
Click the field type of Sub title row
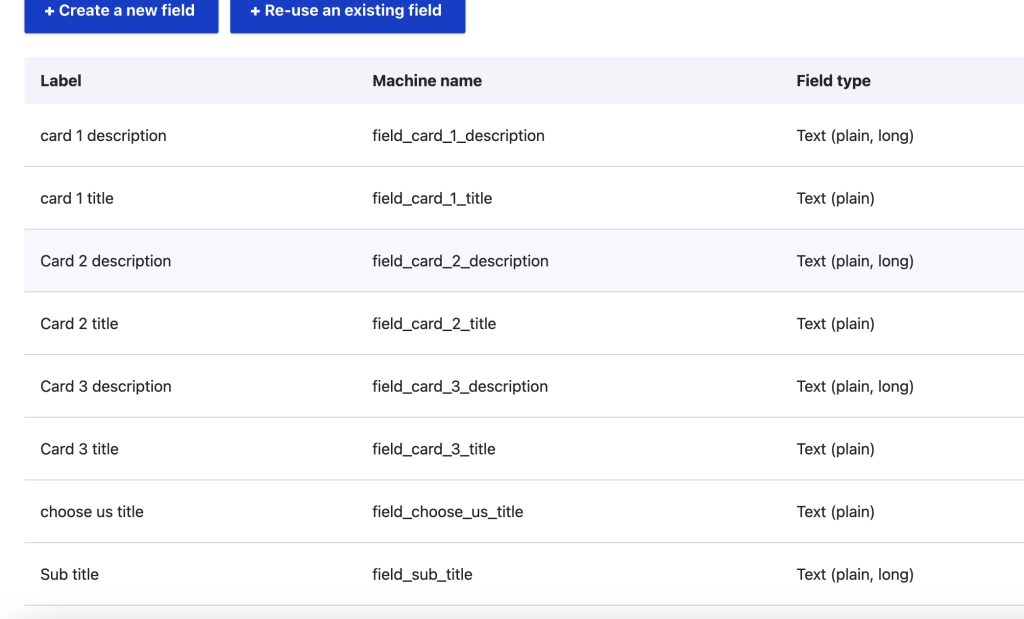pos(855,575)
